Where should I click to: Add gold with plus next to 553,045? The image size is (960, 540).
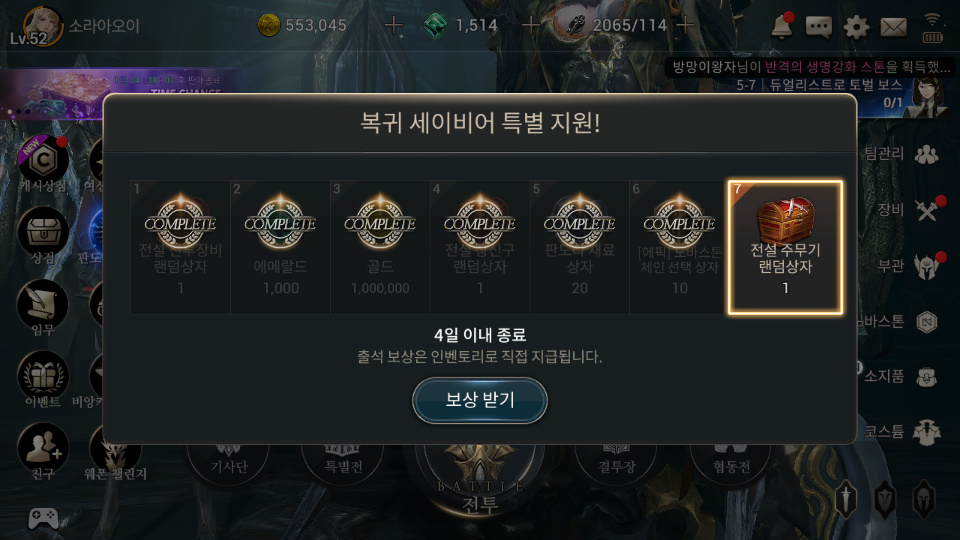pos(394,26)
